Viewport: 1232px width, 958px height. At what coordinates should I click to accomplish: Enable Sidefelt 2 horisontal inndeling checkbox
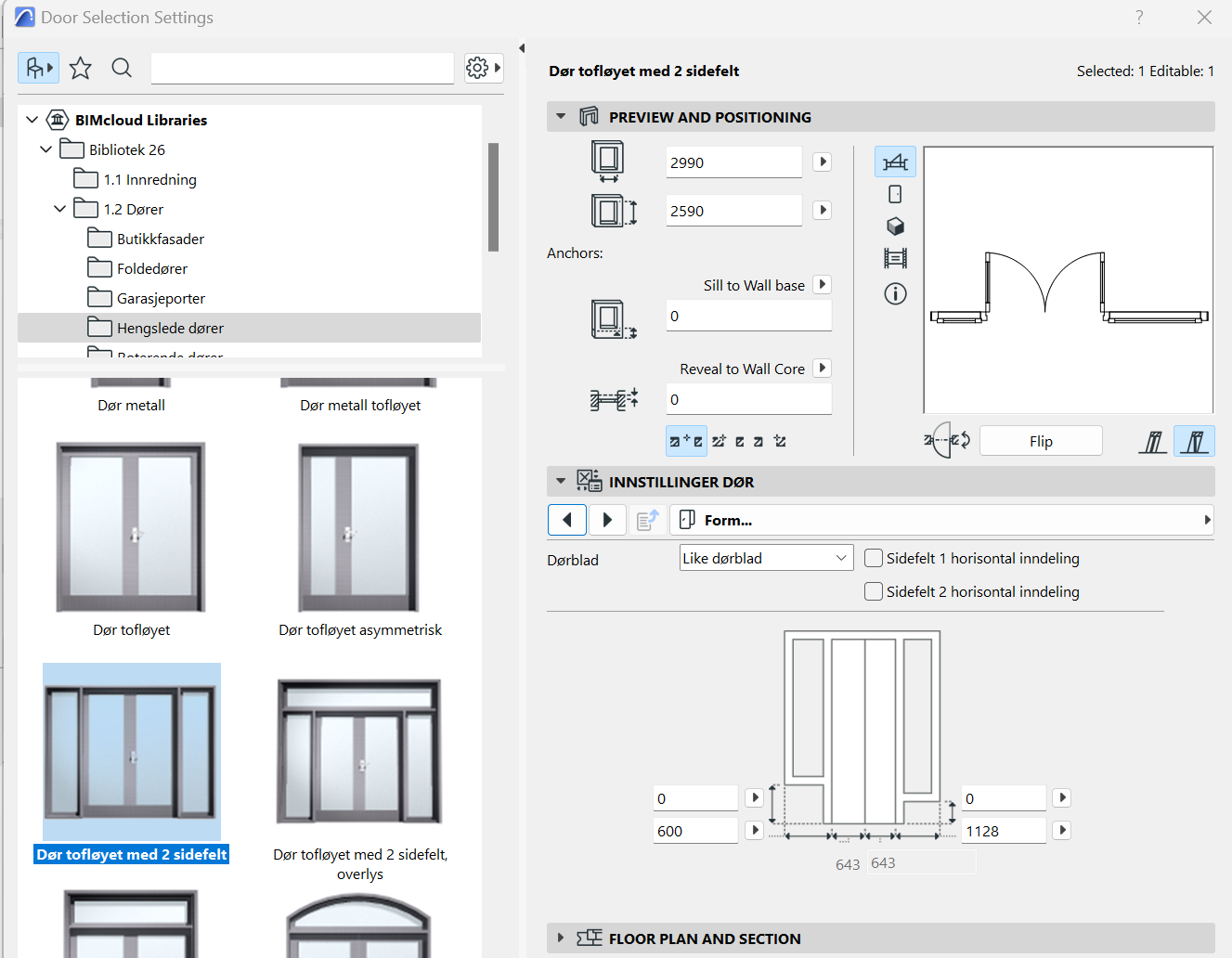[x=874, y=592]
